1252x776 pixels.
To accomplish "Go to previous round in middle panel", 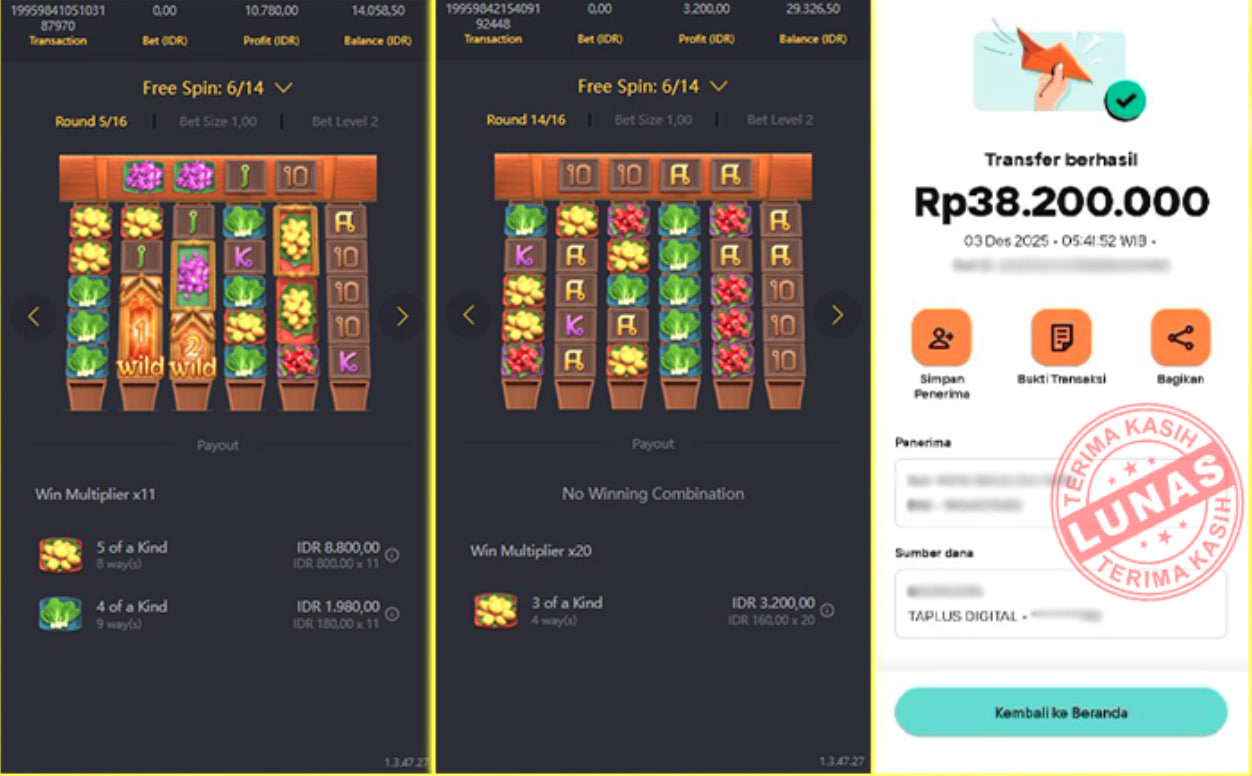I will coord(468,315).
